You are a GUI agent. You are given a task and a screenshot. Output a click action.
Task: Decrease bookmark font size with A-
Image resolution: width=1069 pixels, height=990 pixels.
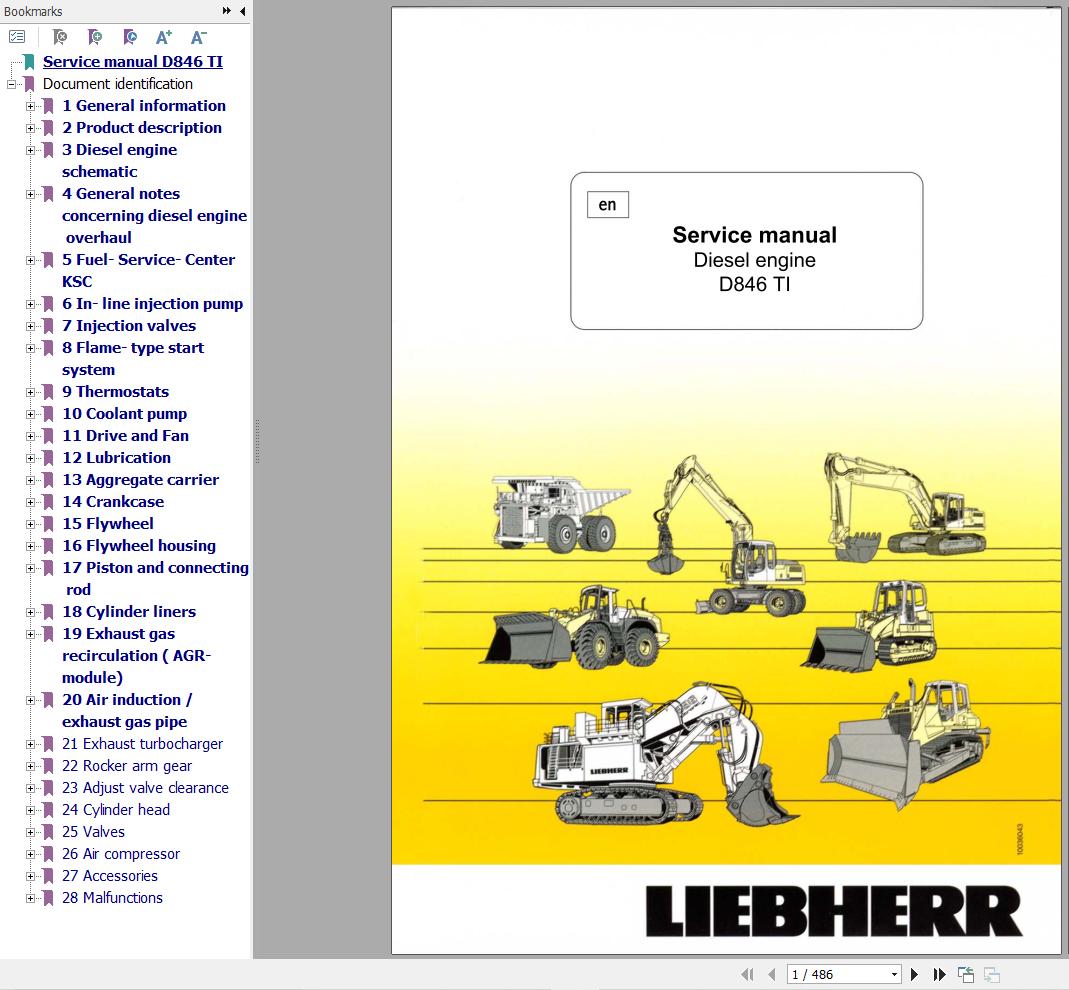click(198, 37)
